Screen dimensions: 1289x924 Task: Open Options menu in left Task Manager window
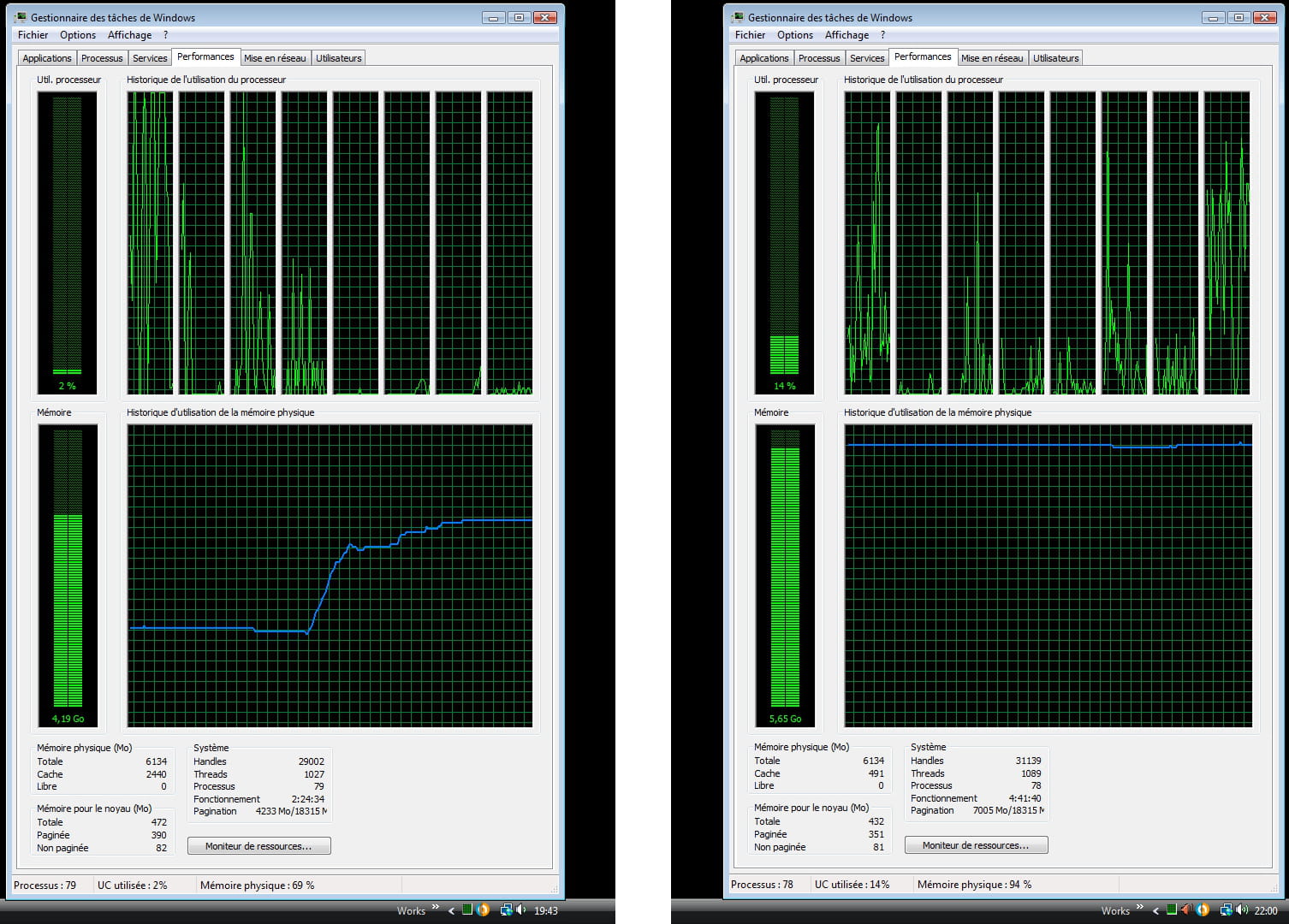(78, 35)
